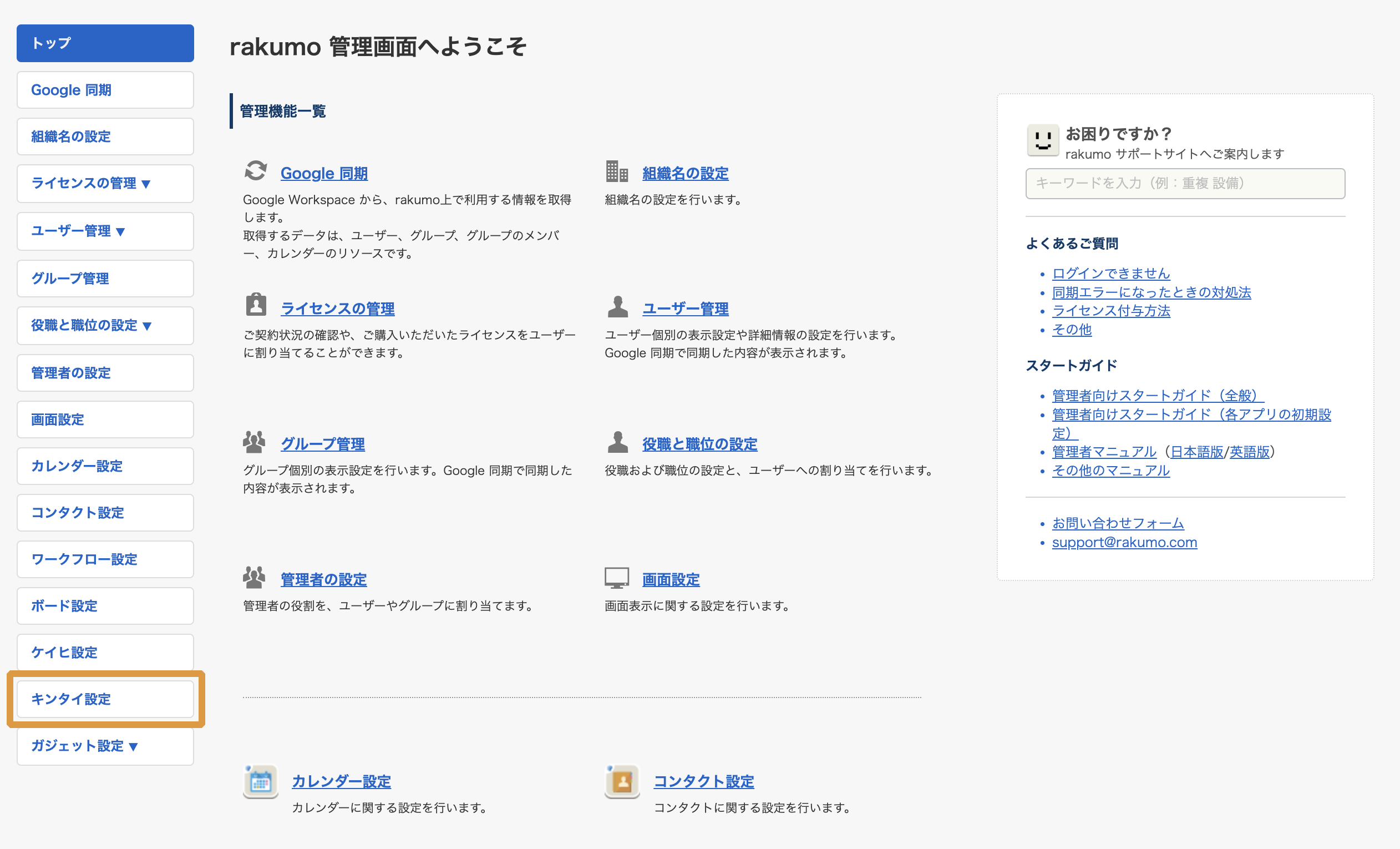Viewport: 1400px width, 849px height.
Task: Click the building icon beside 組織名の設定
Action: [616, 171]
